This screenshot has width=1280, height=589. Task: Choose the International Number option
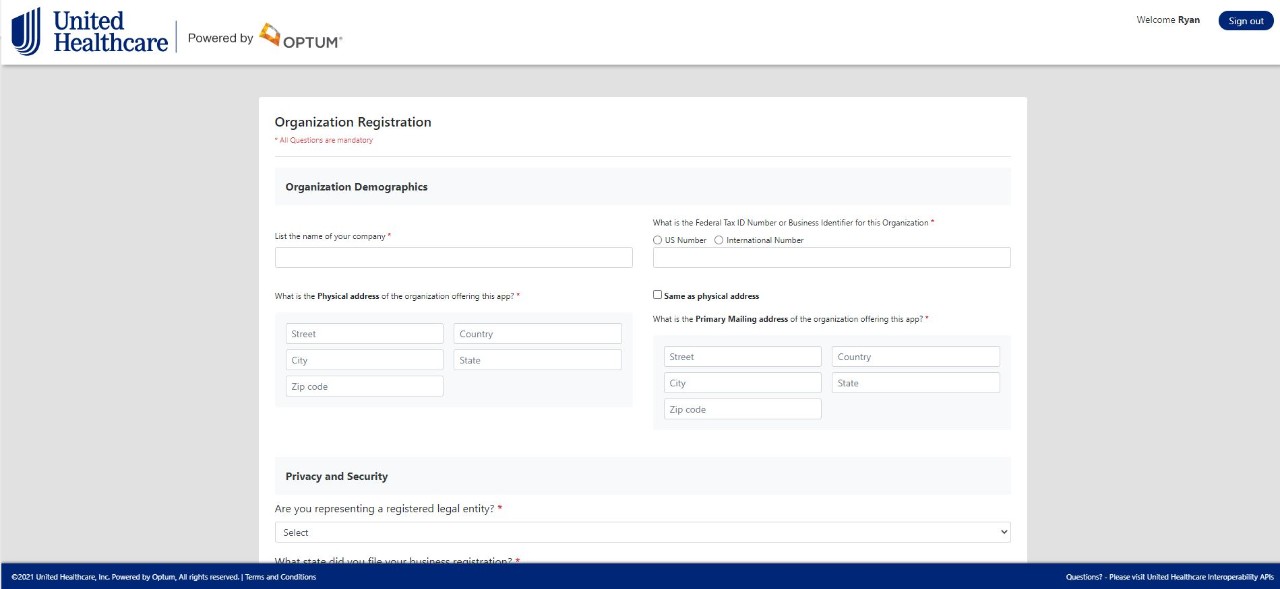click(719, 240)
